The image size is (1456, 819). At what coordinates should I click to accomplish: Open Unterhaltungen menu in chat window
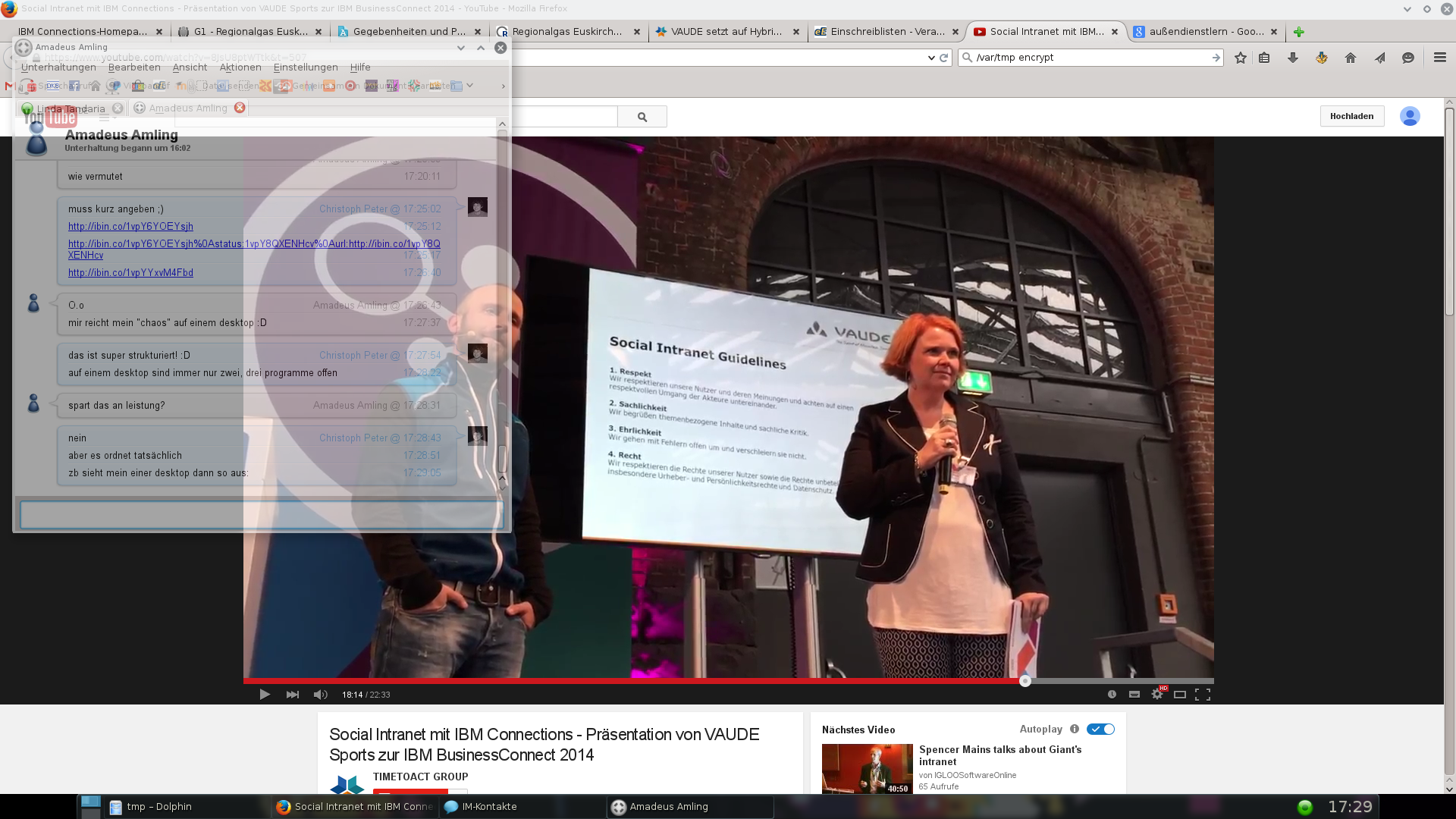click(58, 67)
